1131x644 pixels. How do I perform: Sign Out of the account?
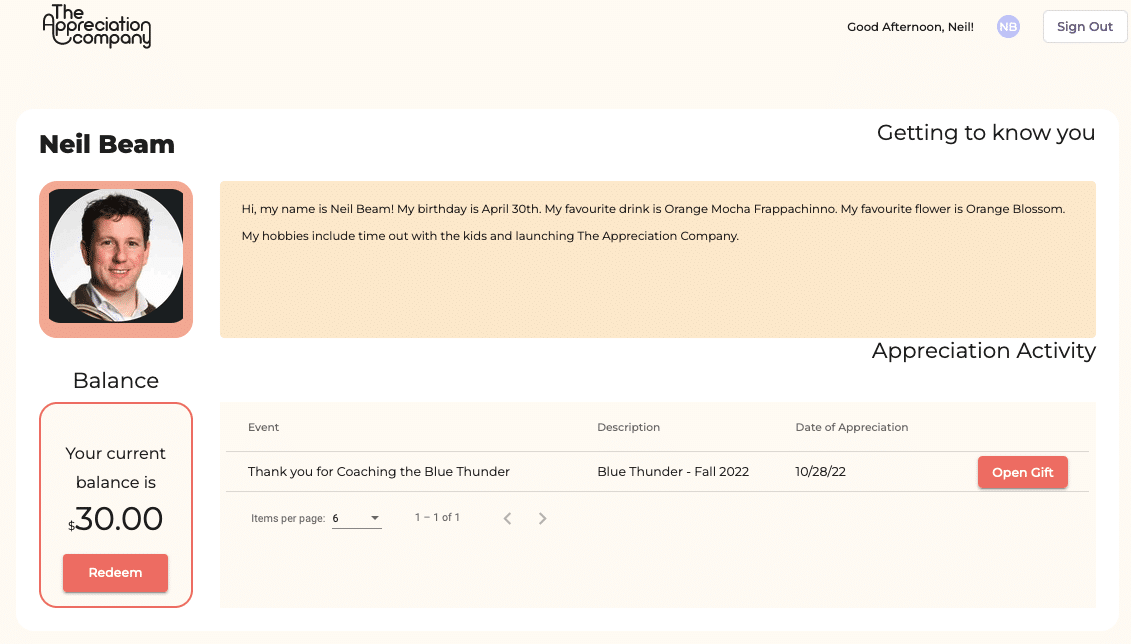click(1084, 27)
